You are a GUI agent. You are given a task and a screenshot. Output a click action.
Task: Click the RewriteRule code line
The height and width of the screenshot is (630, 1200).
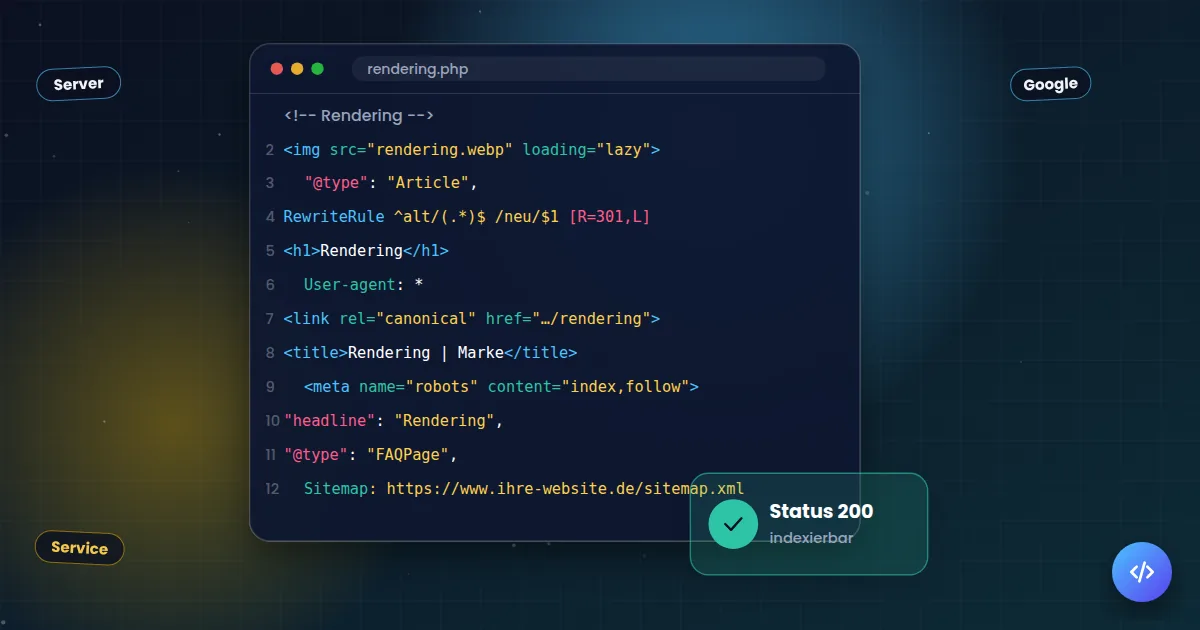[467, 217]
